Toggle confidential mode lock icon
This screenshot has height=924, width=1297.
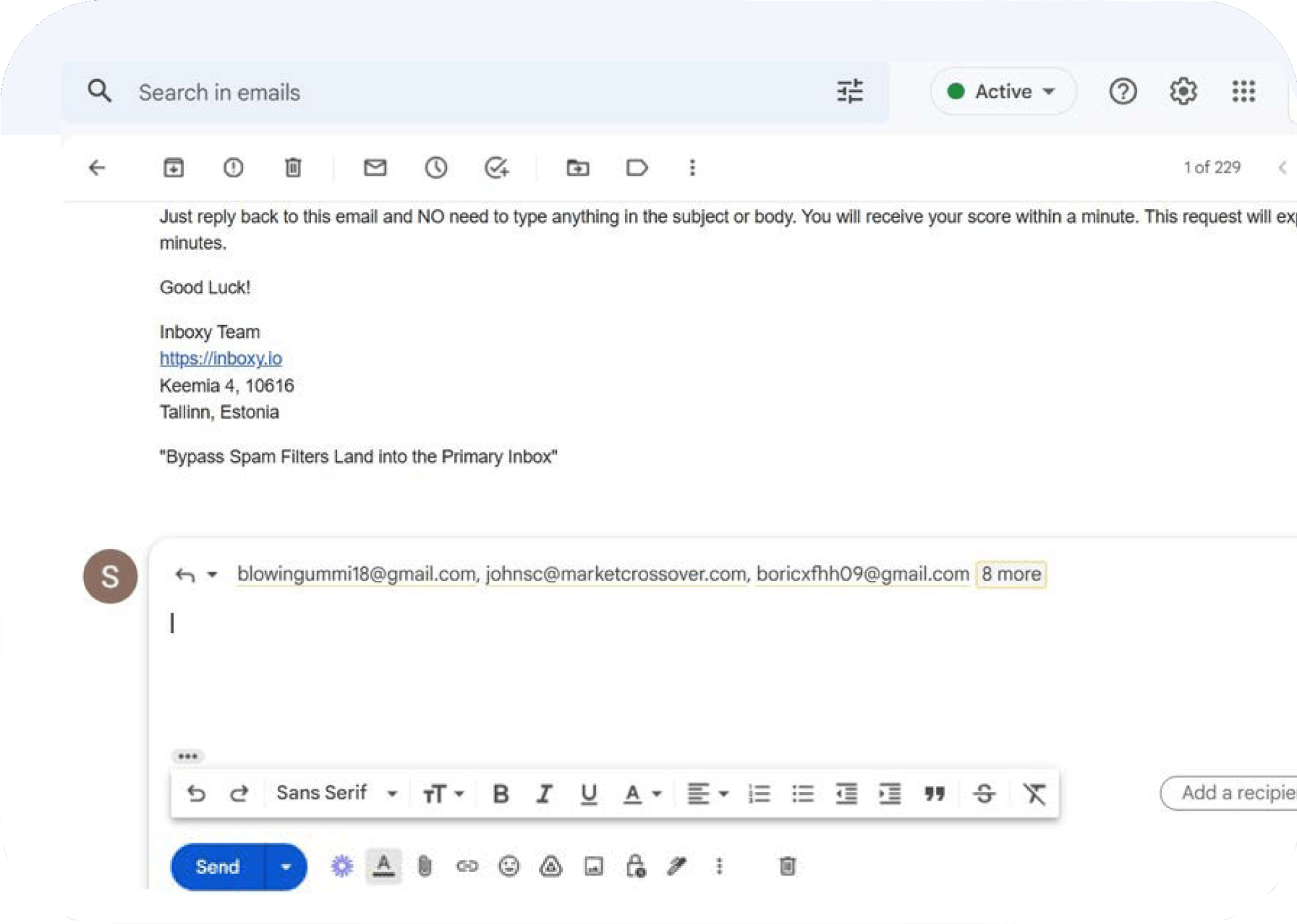click(636, 866)
